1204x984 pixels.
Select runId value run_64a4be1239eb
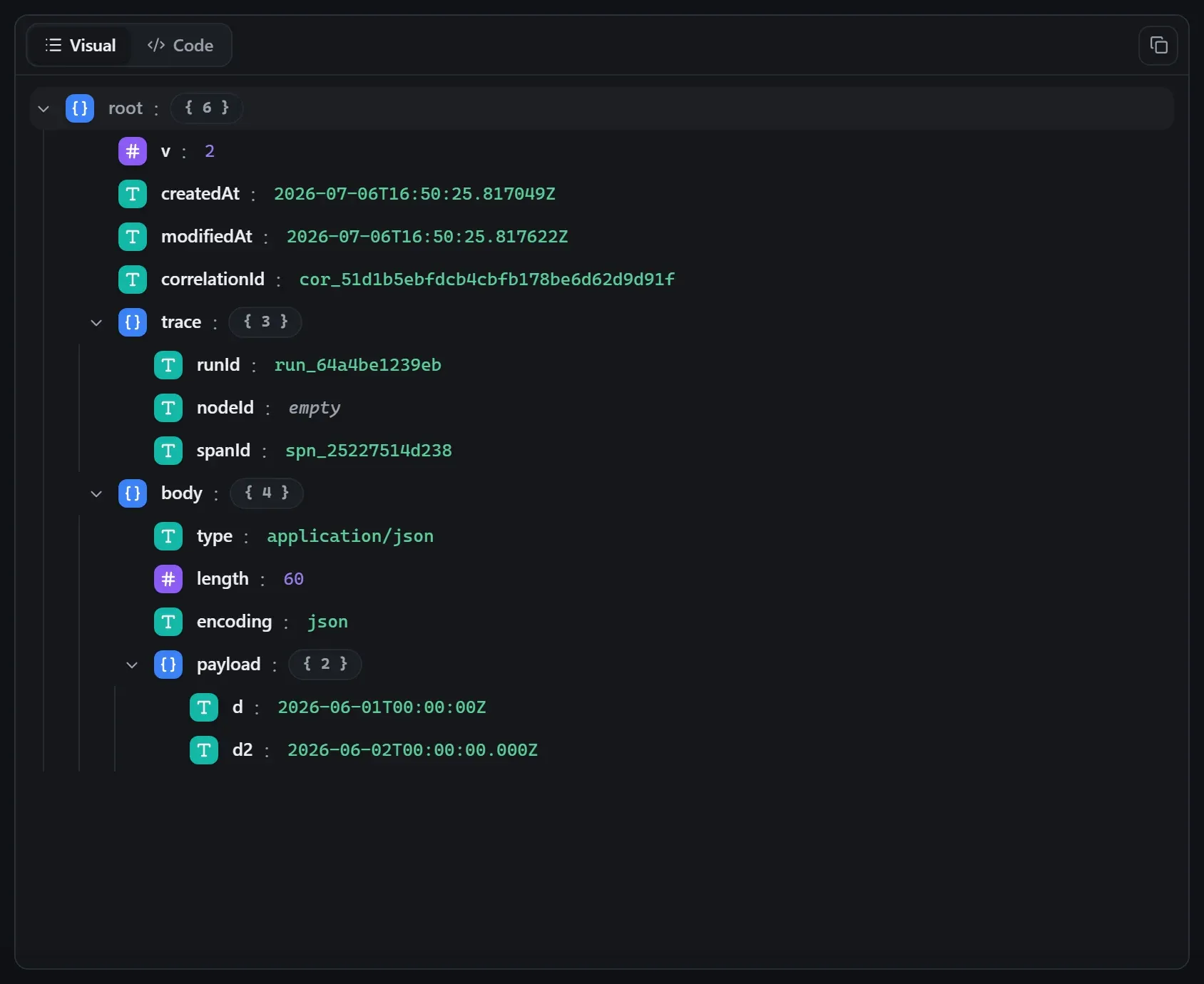(x=357, y=365)
